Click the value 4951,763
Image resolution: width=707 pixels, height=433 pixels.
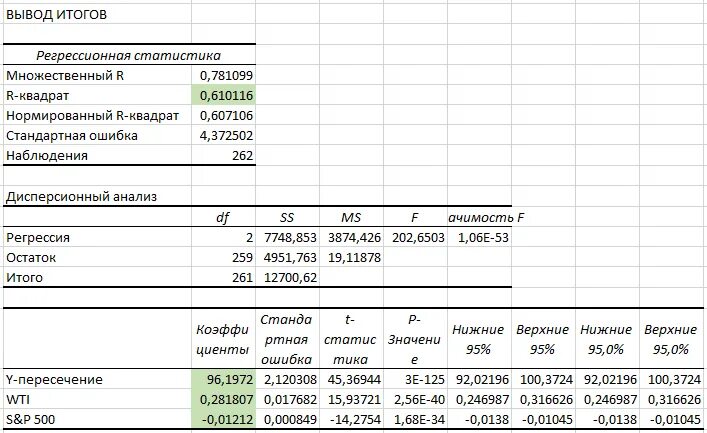pyautogui.click(x=290, y=258)
